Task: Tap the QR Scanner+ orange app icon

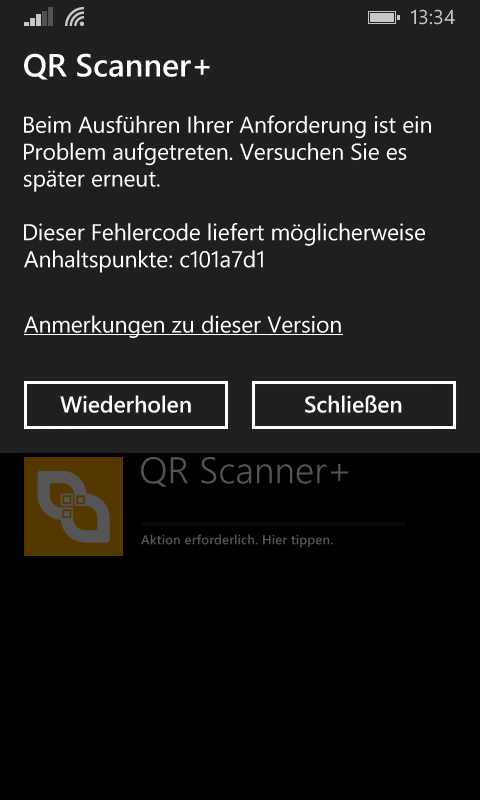Action: (73, 506)
